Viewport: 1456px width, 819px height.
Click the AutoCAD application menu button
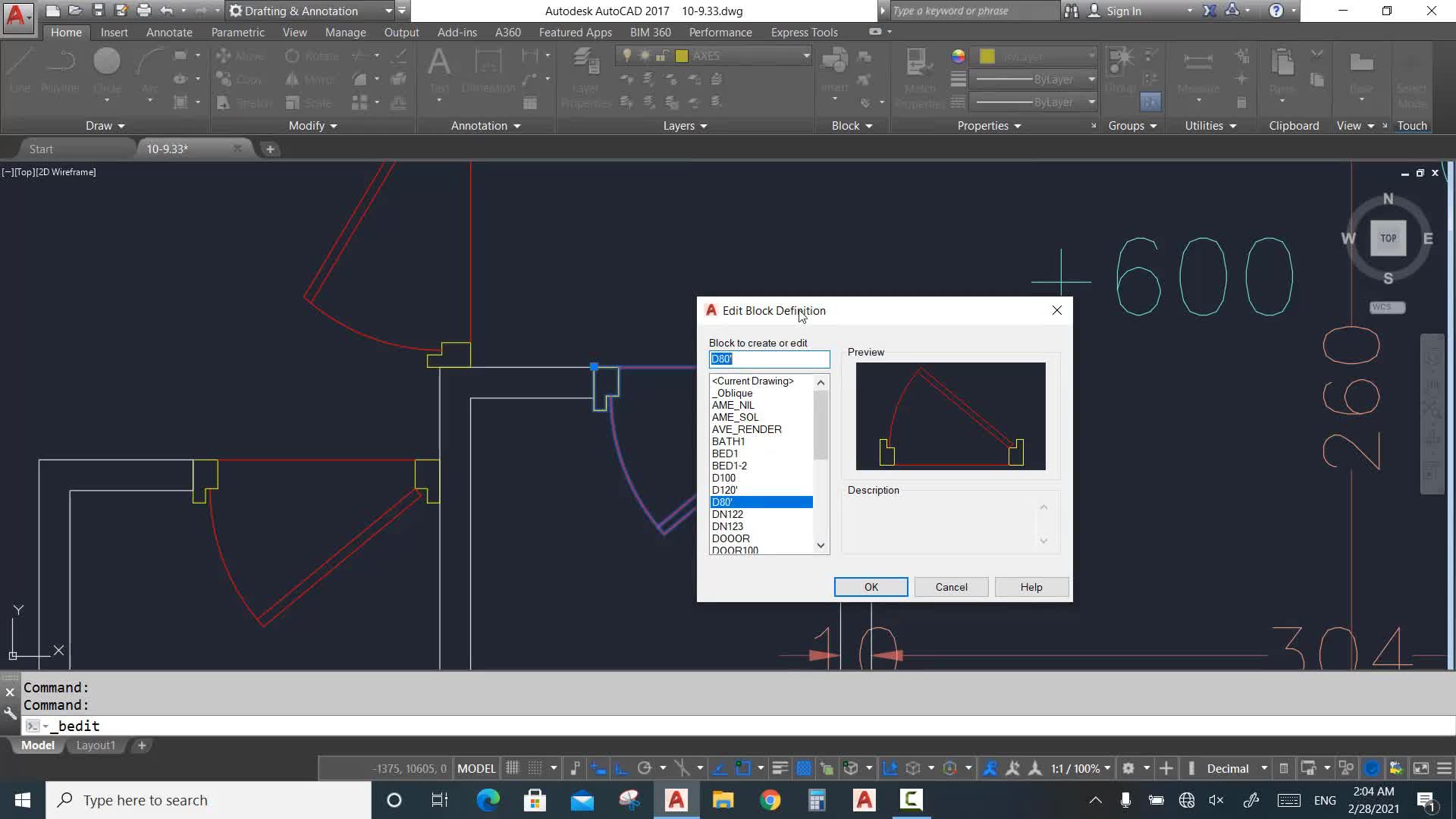click(17, 15)
